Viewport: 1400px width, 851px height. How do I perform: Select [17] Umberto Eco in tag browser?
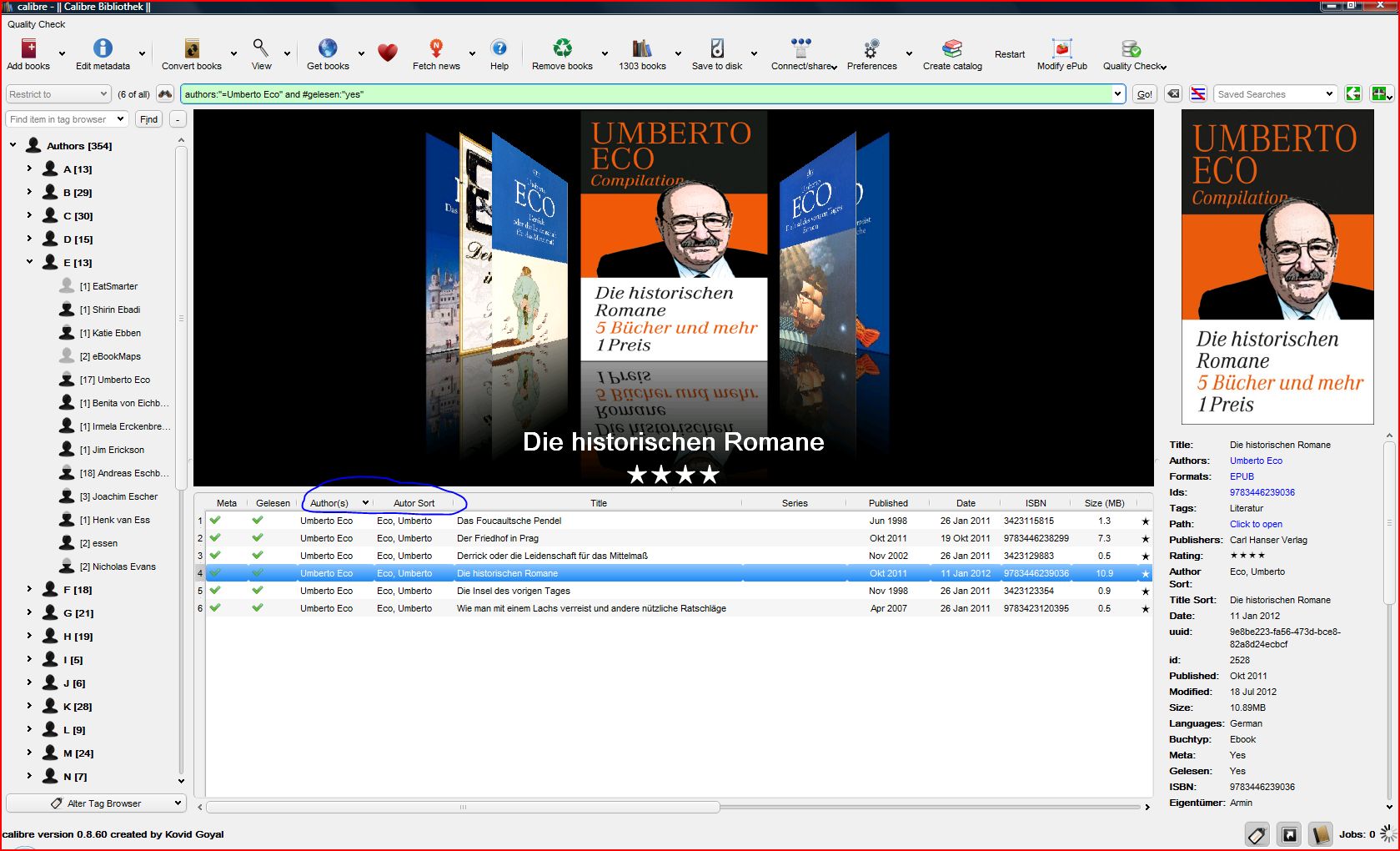pyautogui.click(x=115, y=380)
